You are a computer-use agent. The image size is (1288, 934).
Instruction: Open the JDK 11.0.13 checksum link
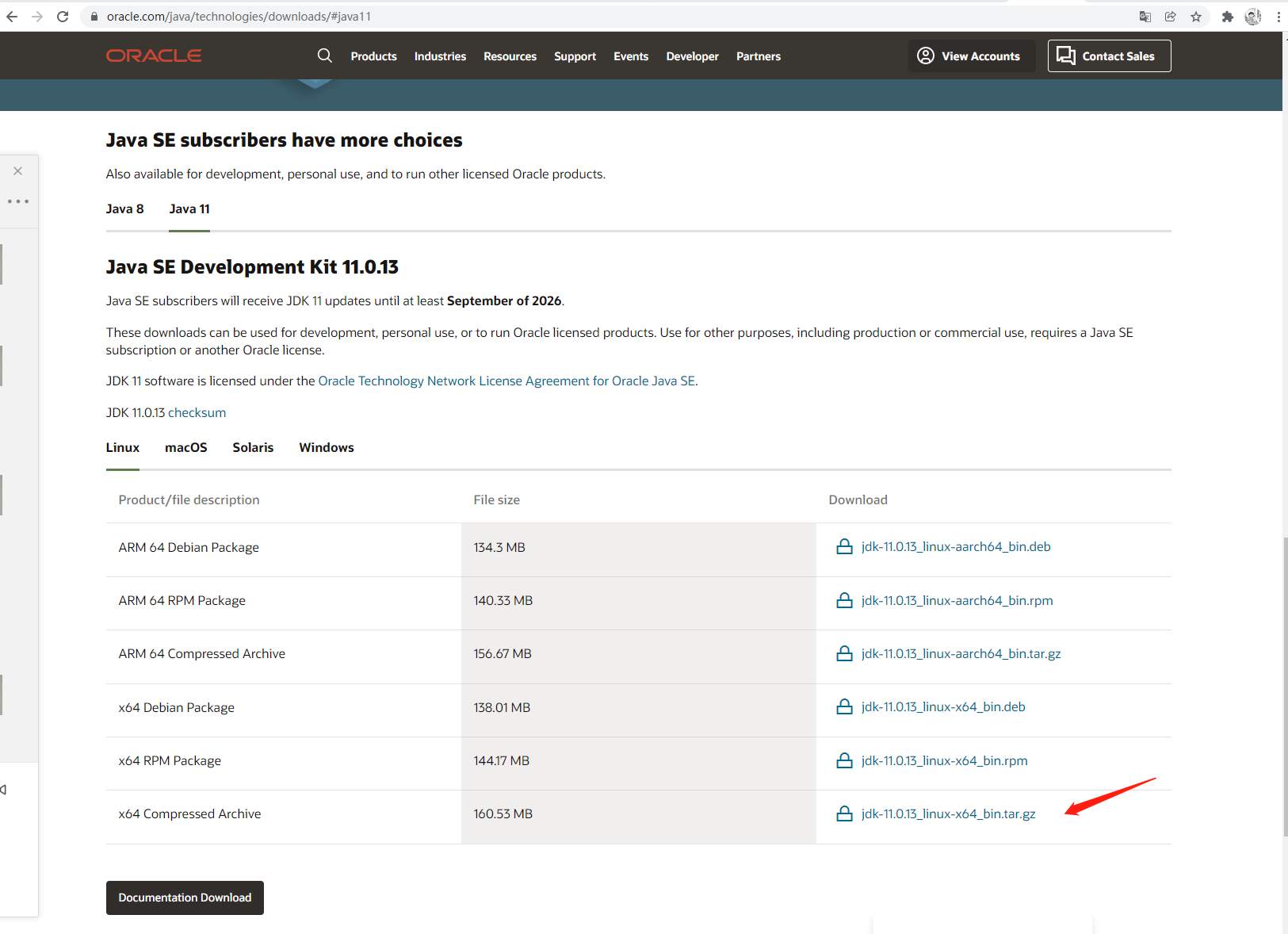197,413
